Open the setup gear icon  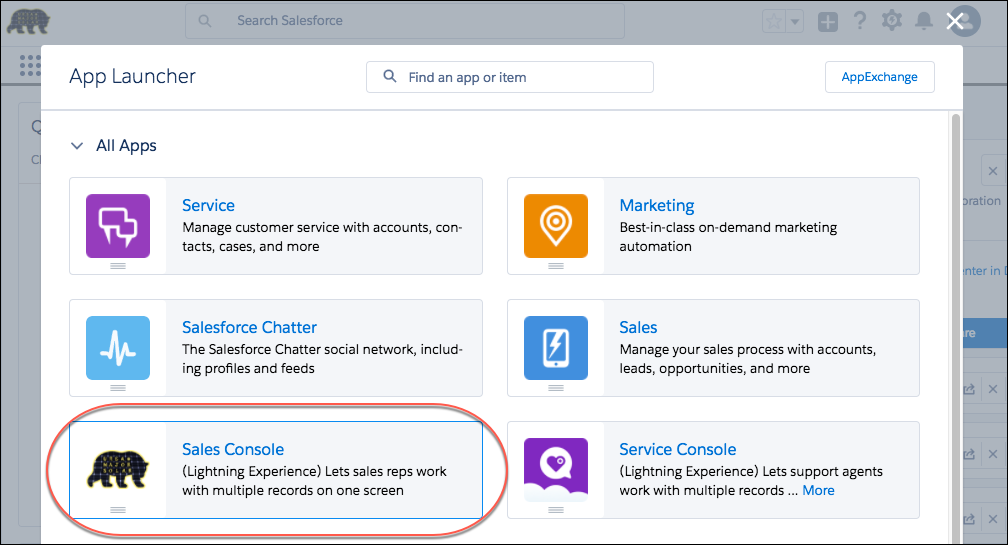coord(892,21)
